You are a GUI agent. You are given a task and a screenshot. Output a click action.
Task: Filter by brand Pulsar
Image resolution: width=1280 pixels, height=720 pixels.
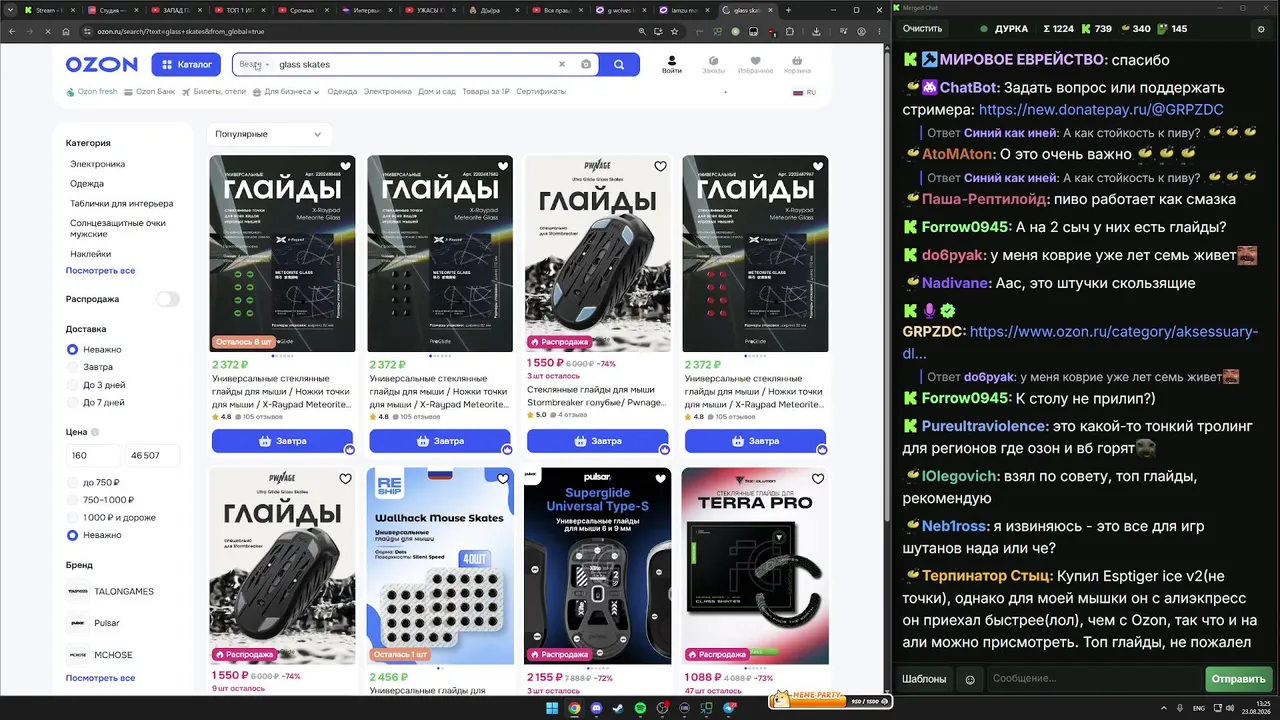93,623
